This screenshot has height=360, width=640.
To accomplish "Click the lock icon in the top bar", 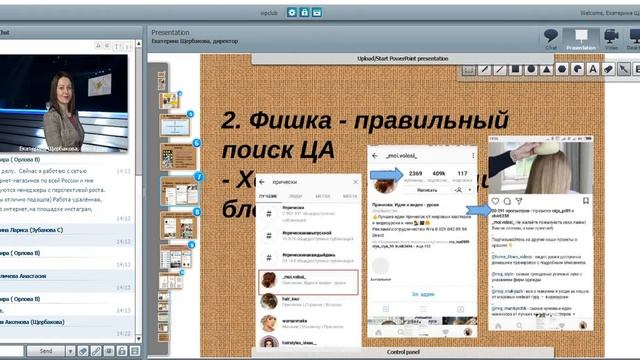I will tap(304, 13).
